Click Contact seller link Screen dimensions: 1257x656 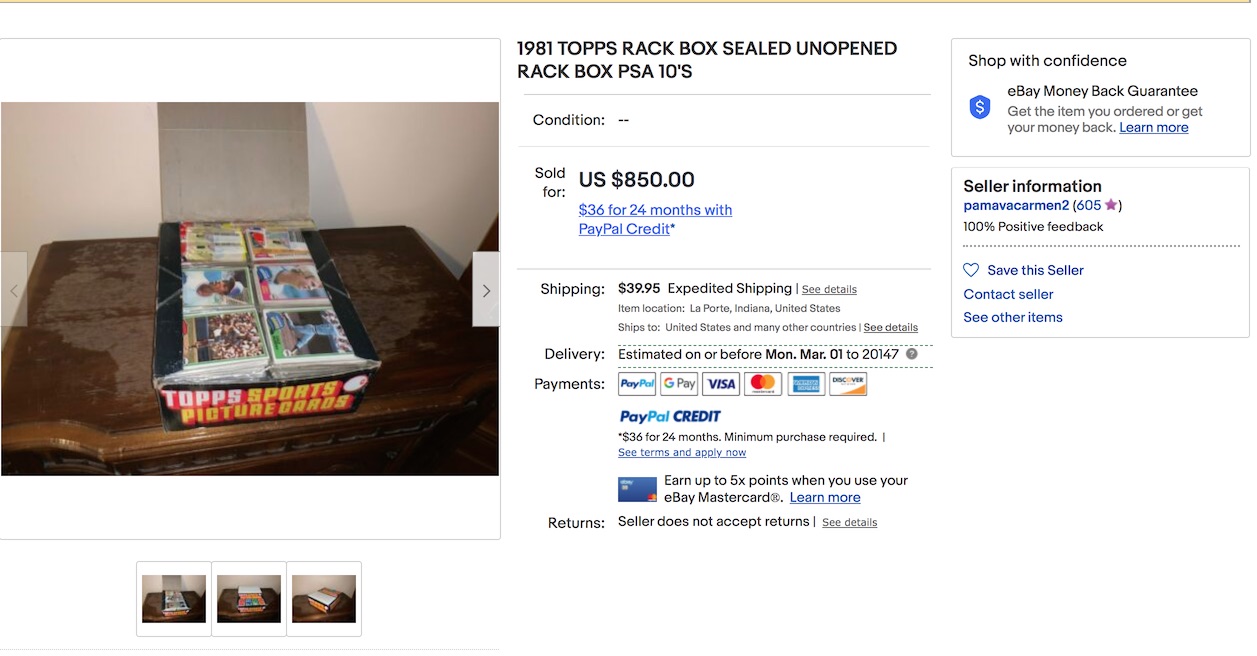click(x=1008, y=294)
